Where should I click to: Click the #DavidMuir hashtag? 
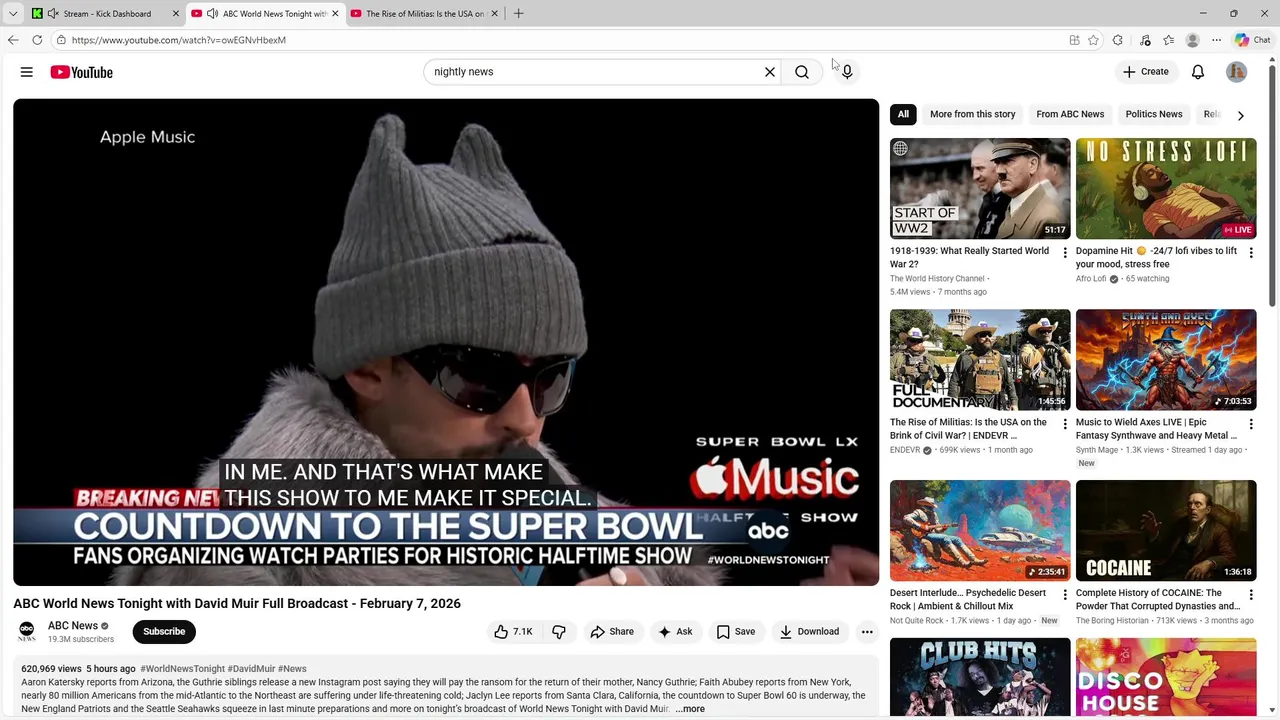[251, 669]
